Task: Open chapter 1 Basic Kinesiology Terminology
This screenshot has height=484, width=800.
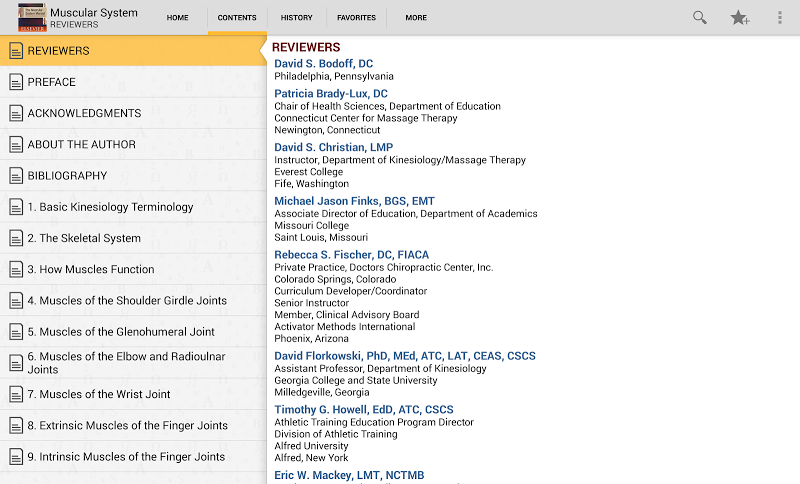Action: [x=110, y=207]
